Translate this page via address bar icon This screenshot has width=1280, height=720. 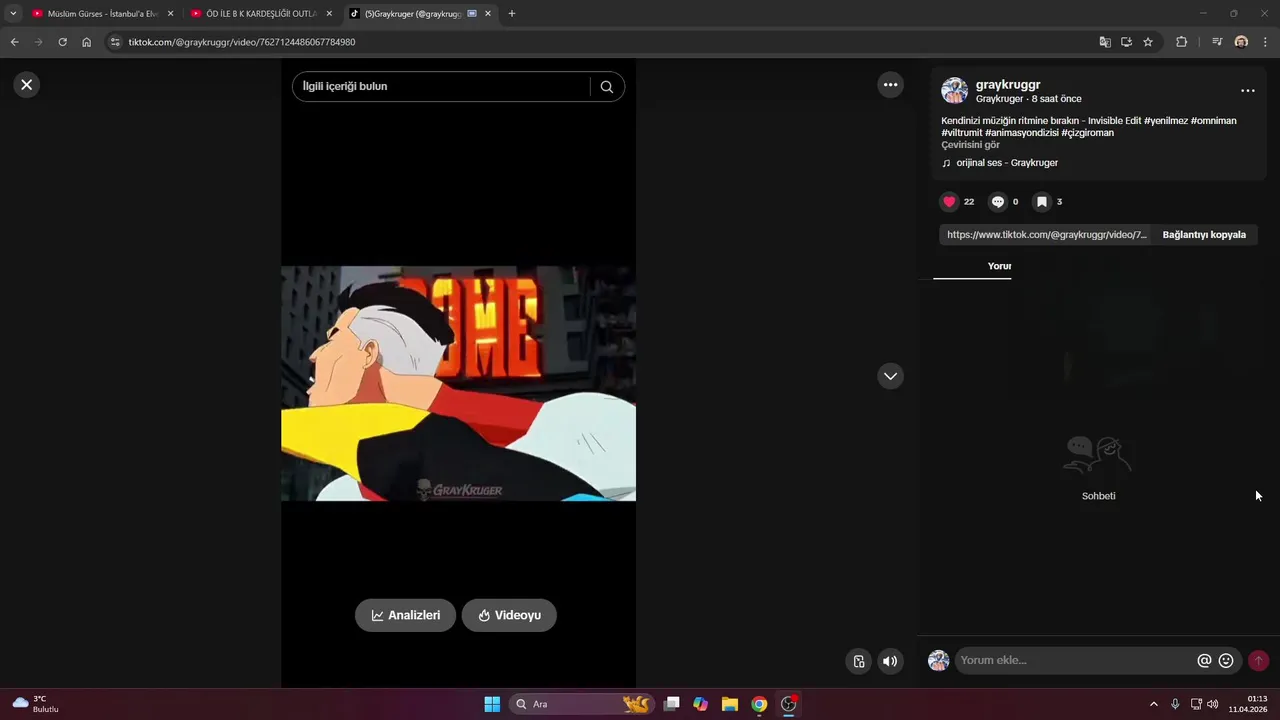[1104, 42]
